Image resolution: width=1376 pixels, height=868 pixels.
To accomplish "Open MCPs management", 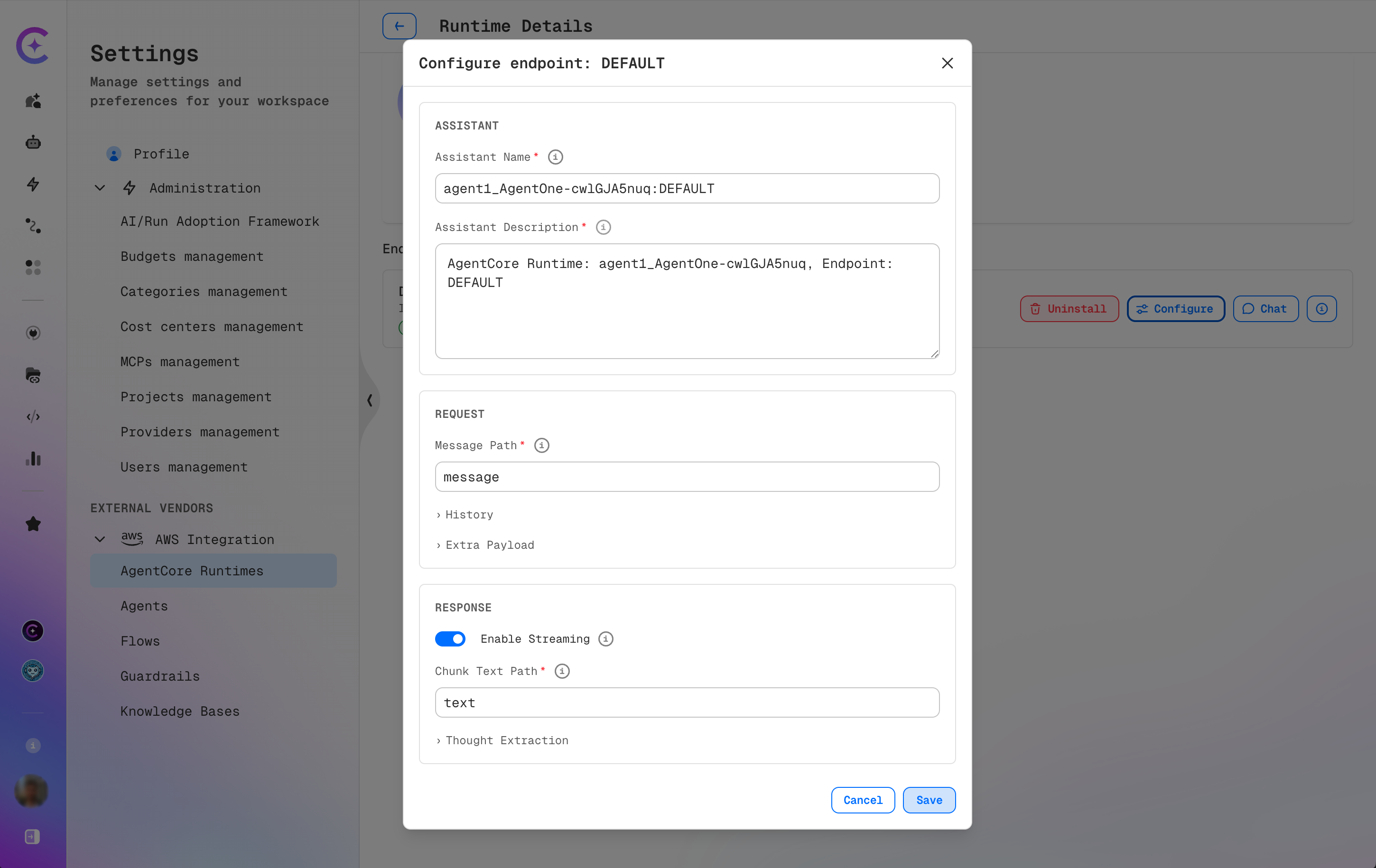I will coord(179,362).
